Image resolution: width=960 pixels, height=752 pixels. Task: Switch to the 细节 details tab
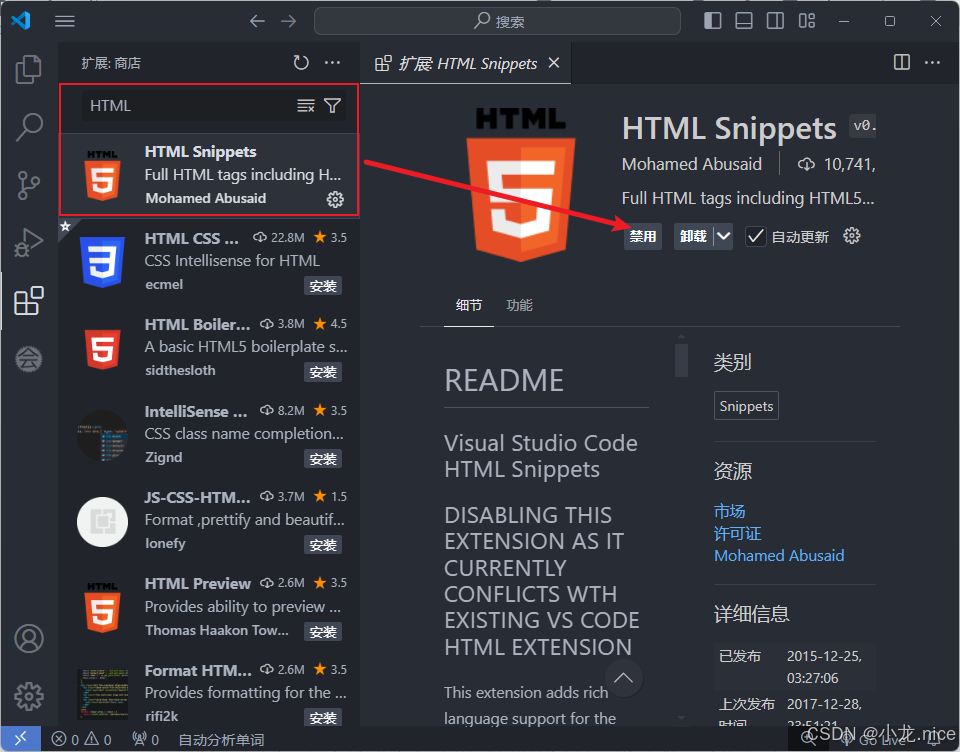pyautogui.click(x=469, y=305)
